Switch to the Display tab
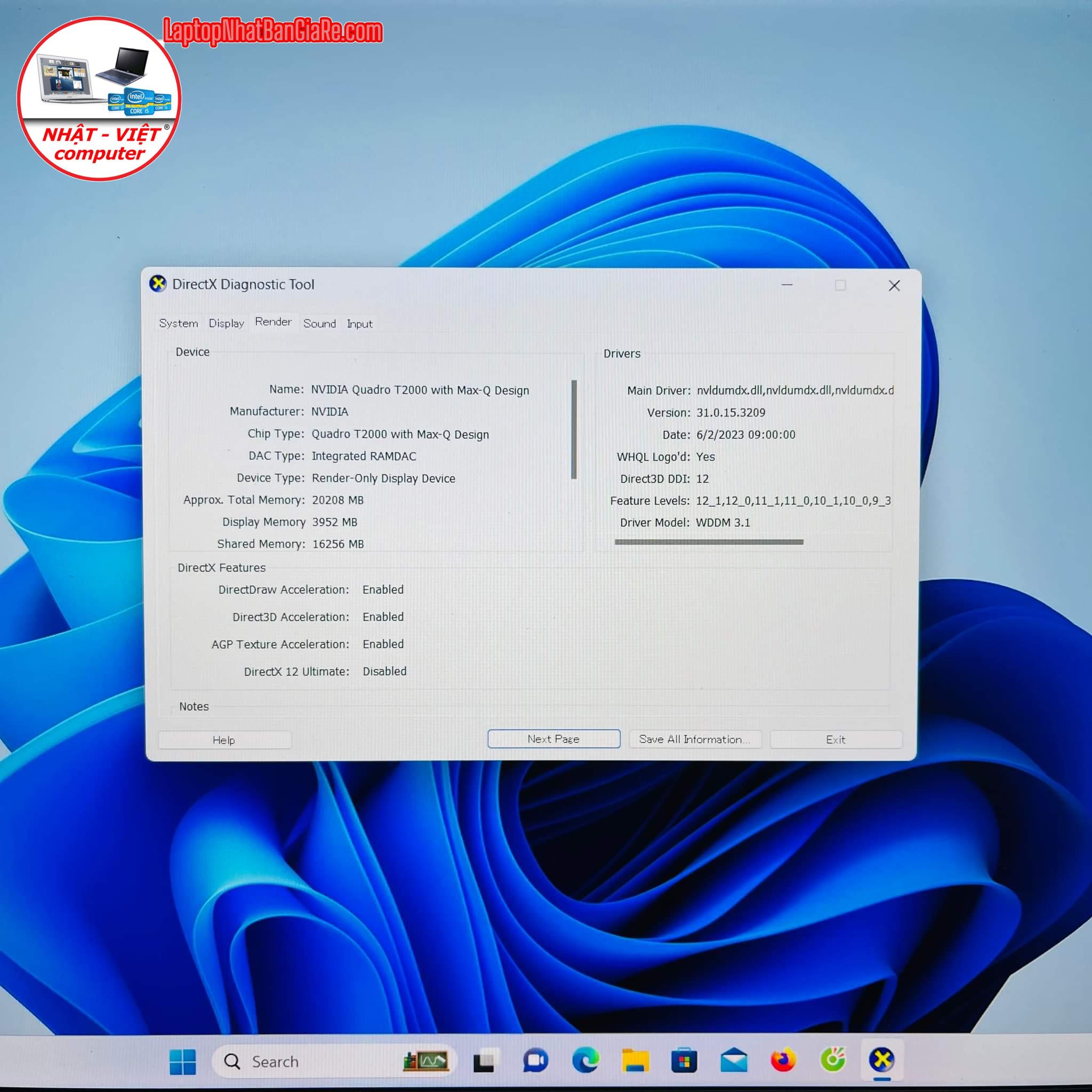 226,323
